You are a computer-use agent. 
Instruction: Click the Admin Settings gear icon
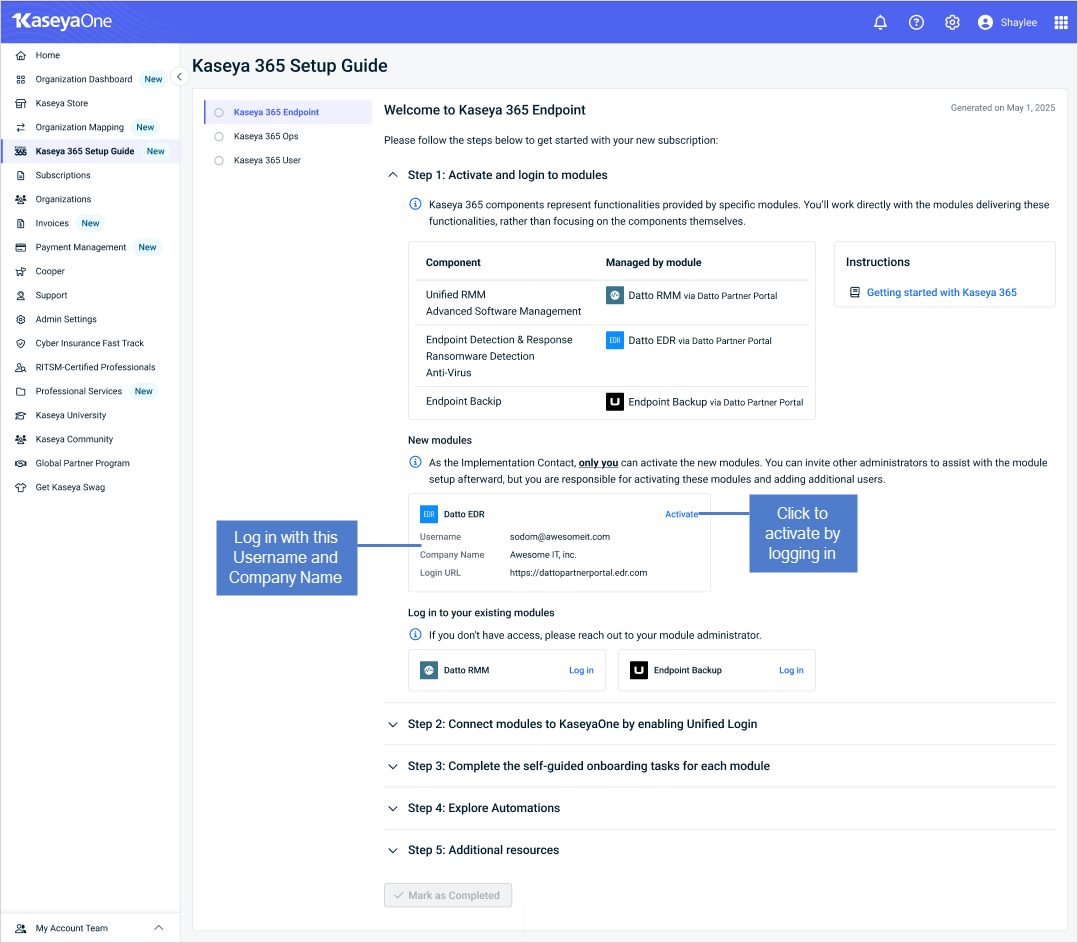[21, 320]
